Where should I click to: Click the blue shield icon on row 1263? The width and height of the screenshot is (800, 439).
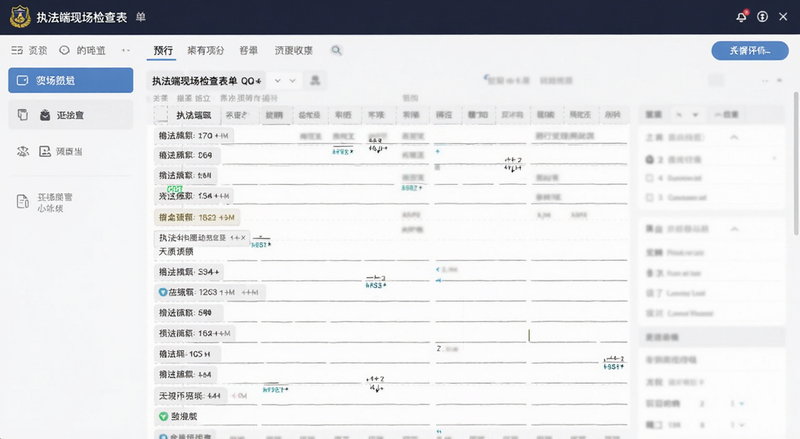tap(163, 292)
